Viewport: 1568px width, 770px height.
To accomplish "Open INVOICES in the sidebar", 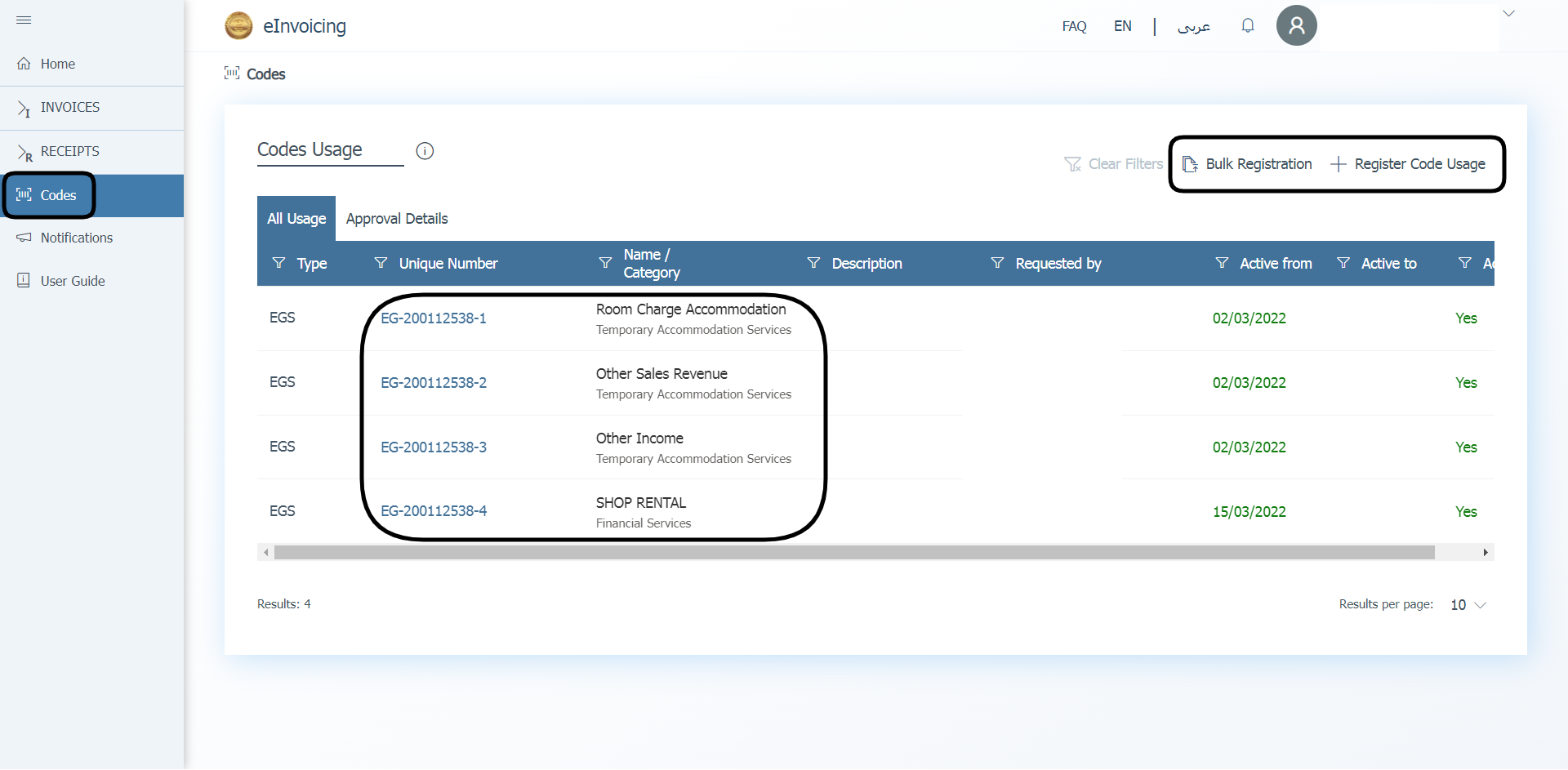I will click(91, 108).
